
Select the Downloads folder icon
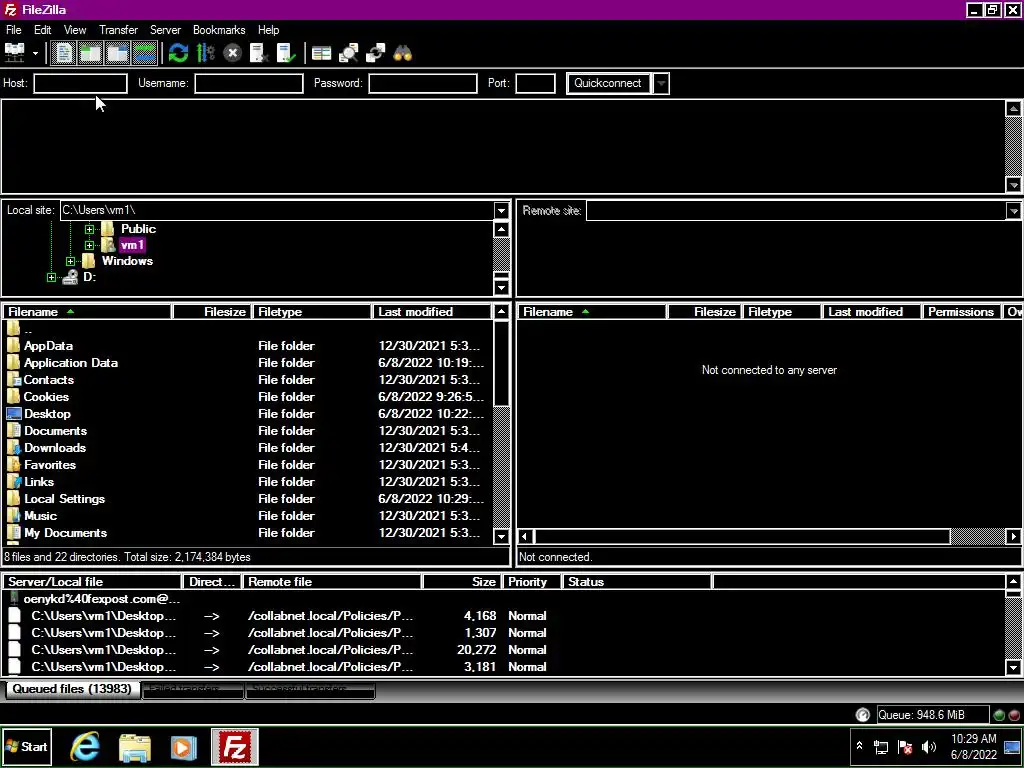(x=14, y=448)
